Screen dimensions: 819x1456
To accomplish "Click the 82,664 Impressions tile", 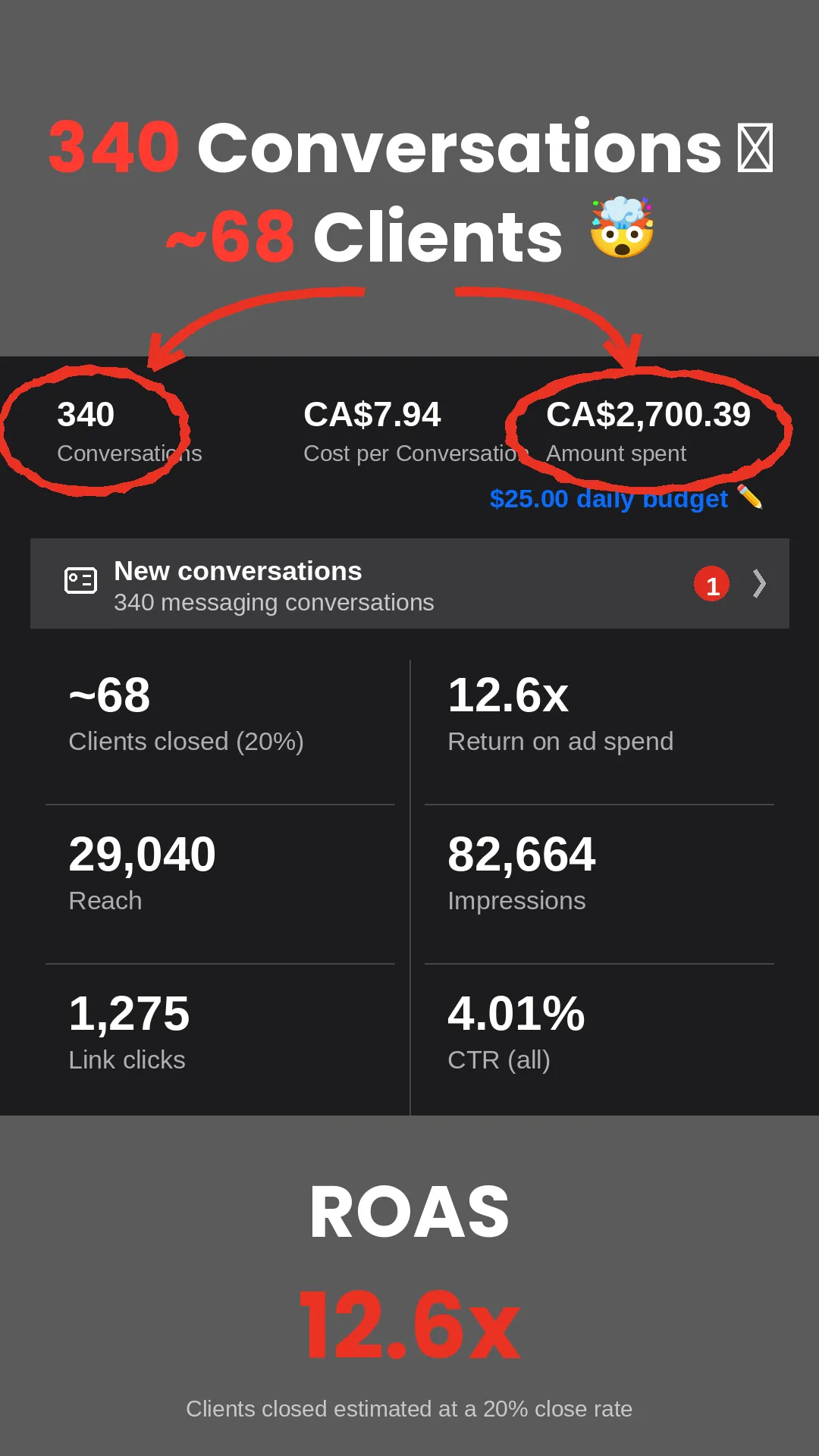I will pyautogui.click(x=599, y=884).
